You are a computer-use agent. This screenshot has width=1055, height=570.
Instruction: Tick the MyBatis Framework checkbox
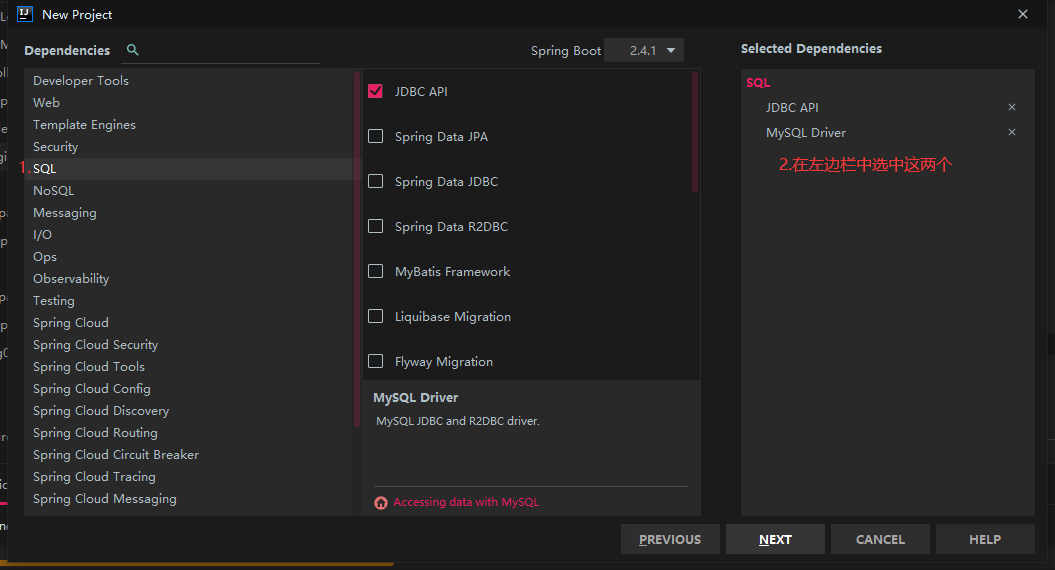(x=376, y=271)
